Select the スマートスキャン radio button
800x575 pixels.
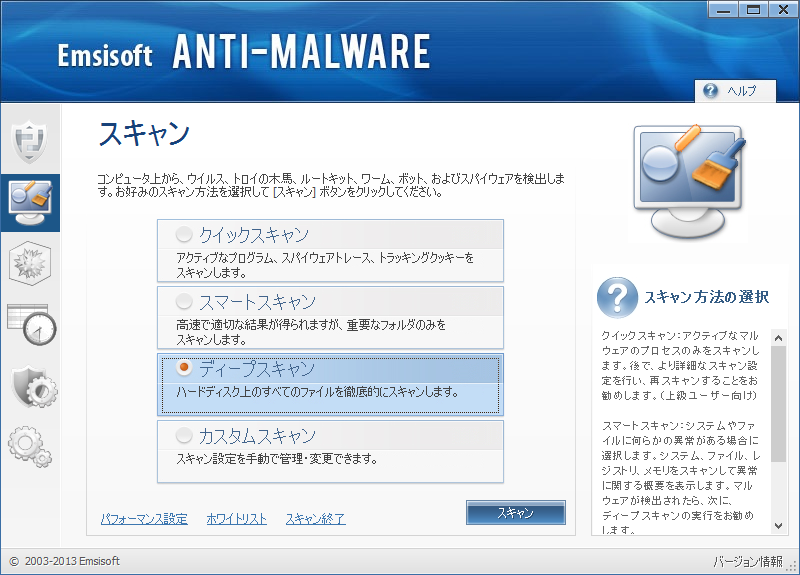(x=184, y=302)
